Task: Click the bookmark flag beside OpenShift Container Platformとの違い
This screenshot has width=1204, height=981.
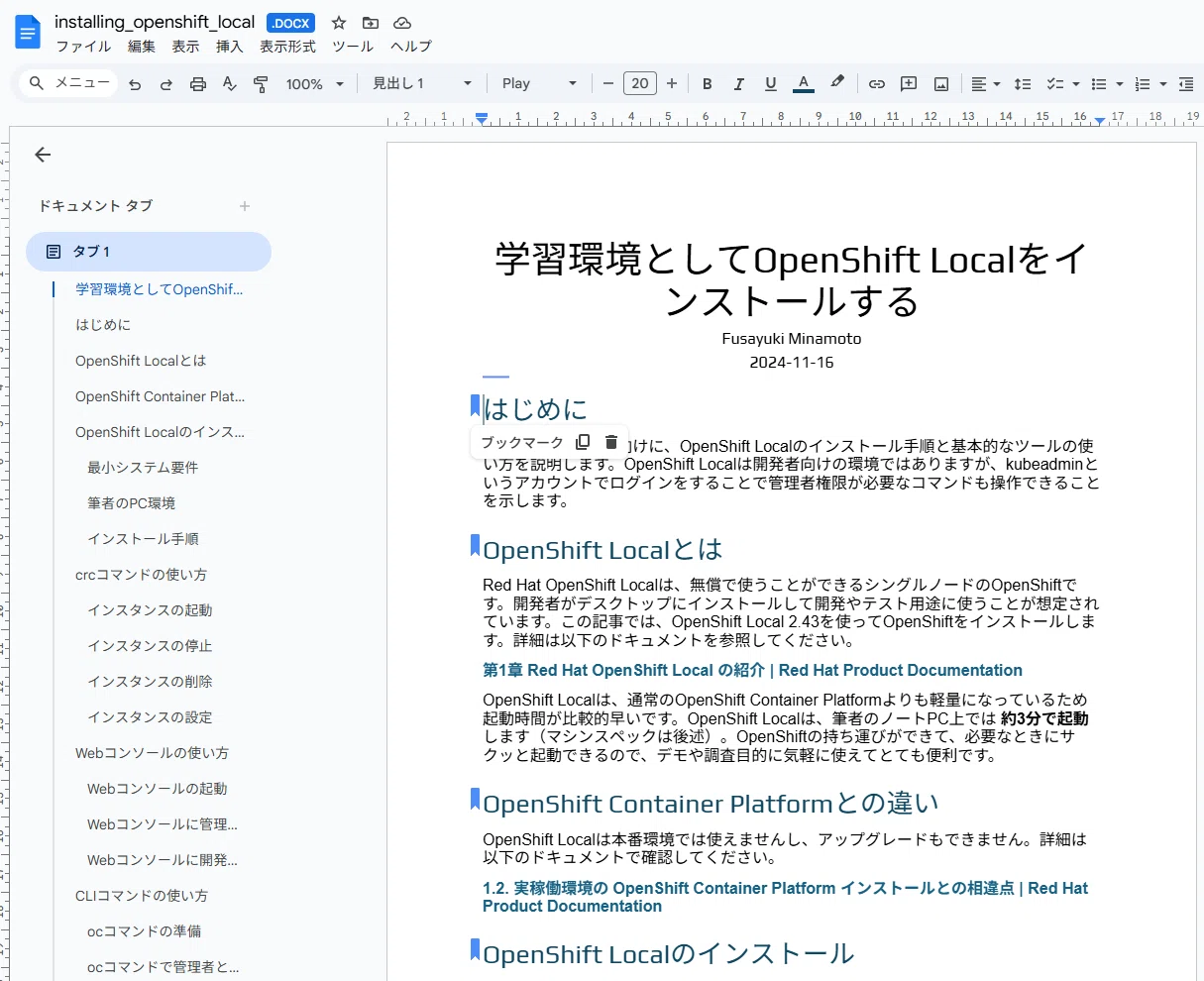Action: (475, 799)
